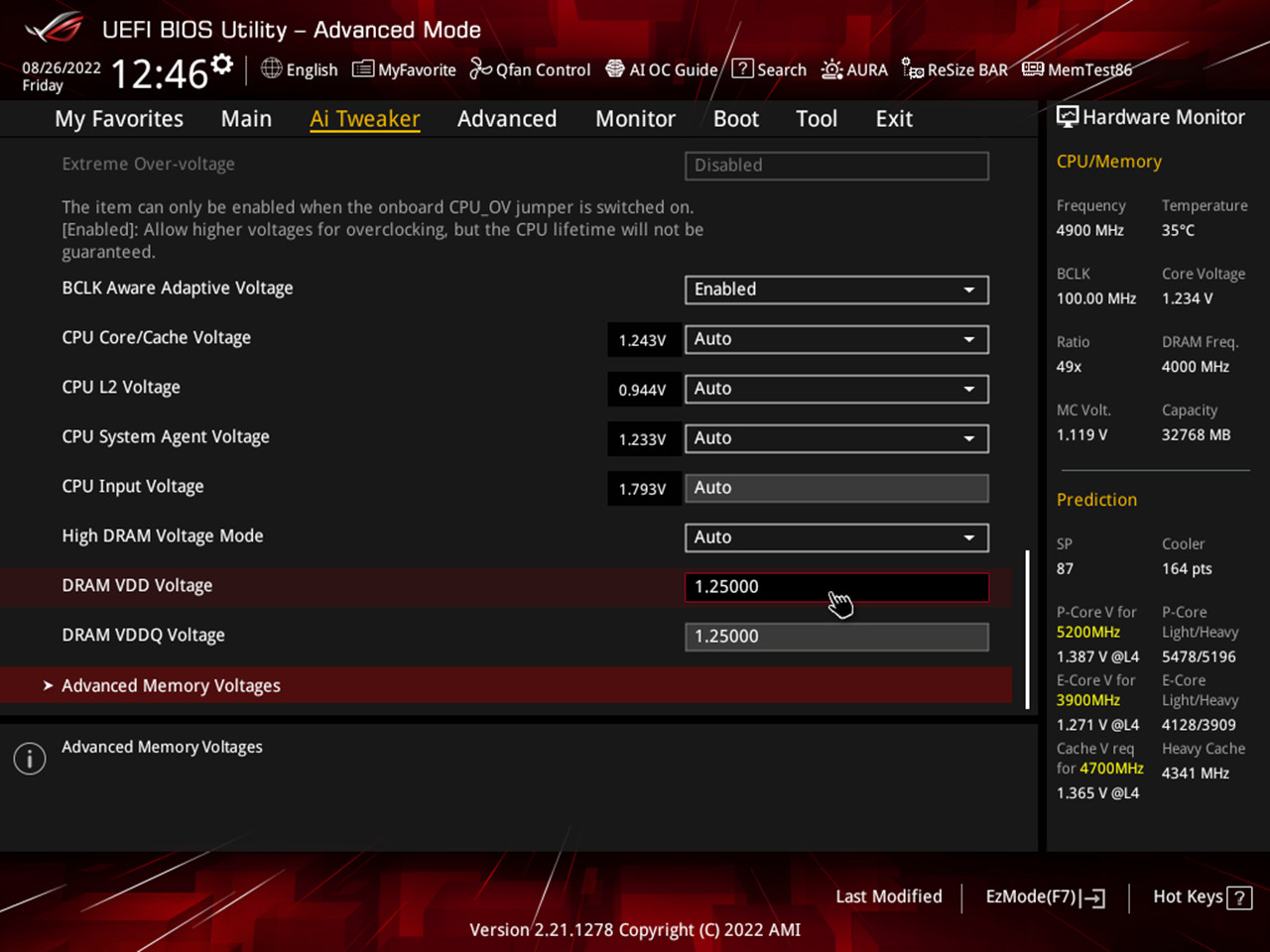
Task: Expand the Advanced Memory Voltages submenu
Action: click(171, 685)
